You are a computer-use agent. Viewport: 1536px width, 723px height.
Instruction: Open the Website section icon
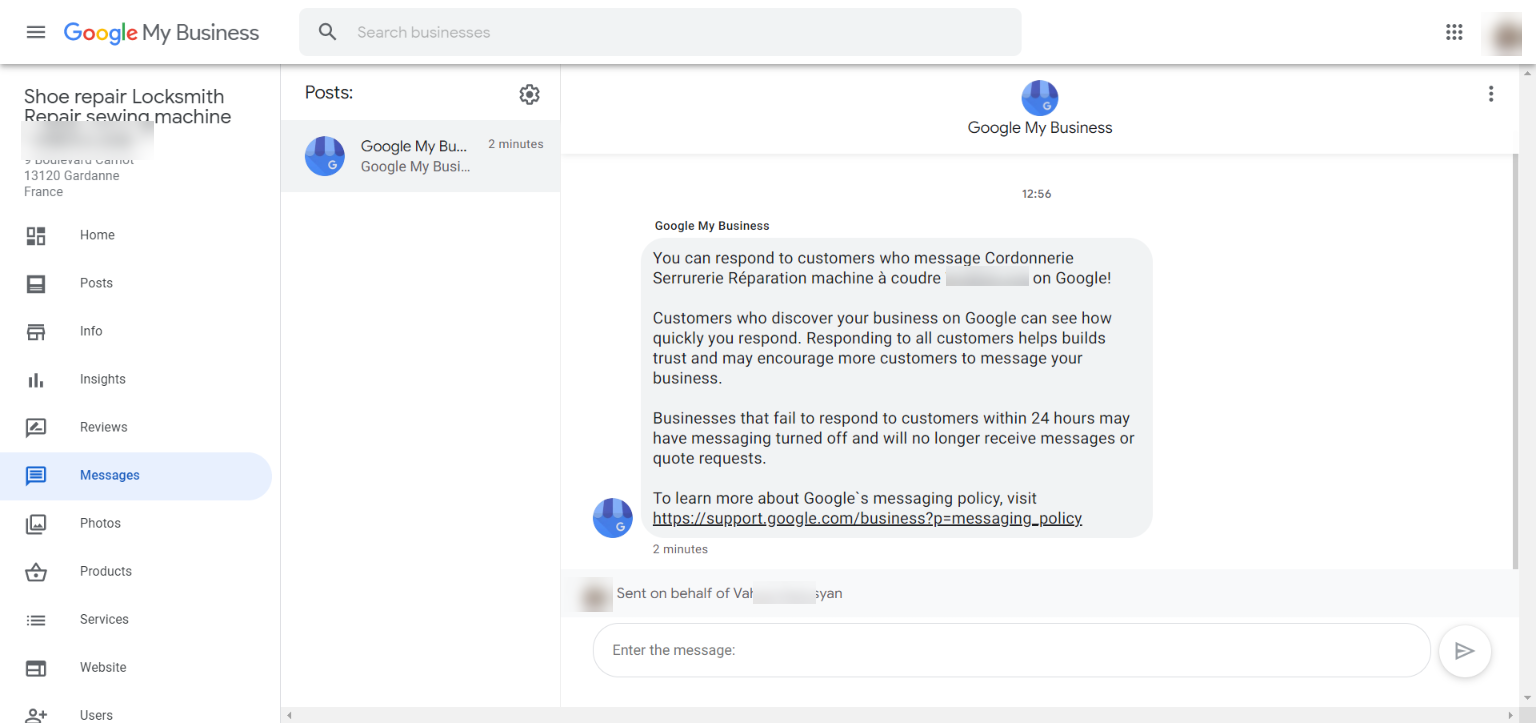coord(36,667)
